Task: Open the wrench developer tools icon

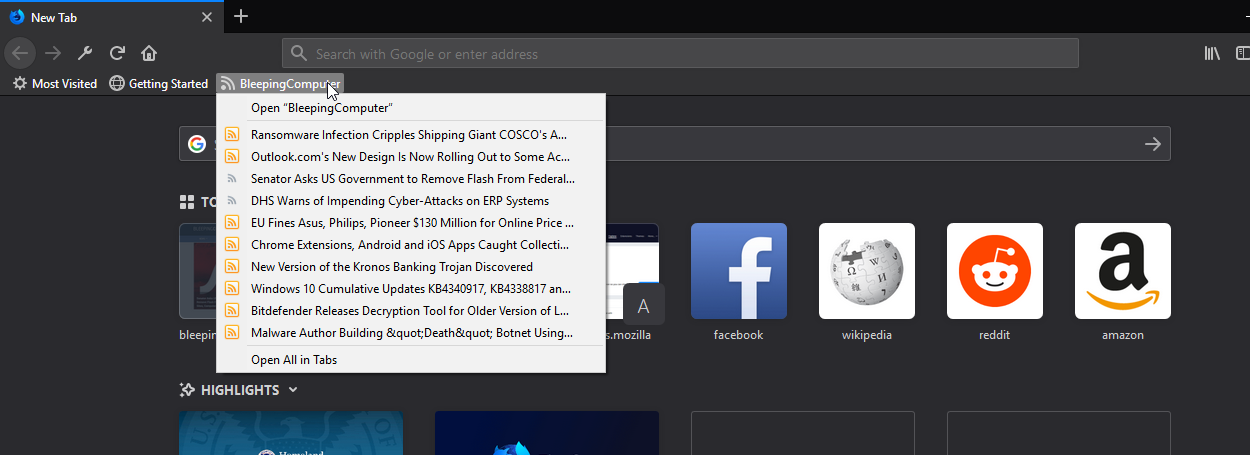Action: [85, 53]
